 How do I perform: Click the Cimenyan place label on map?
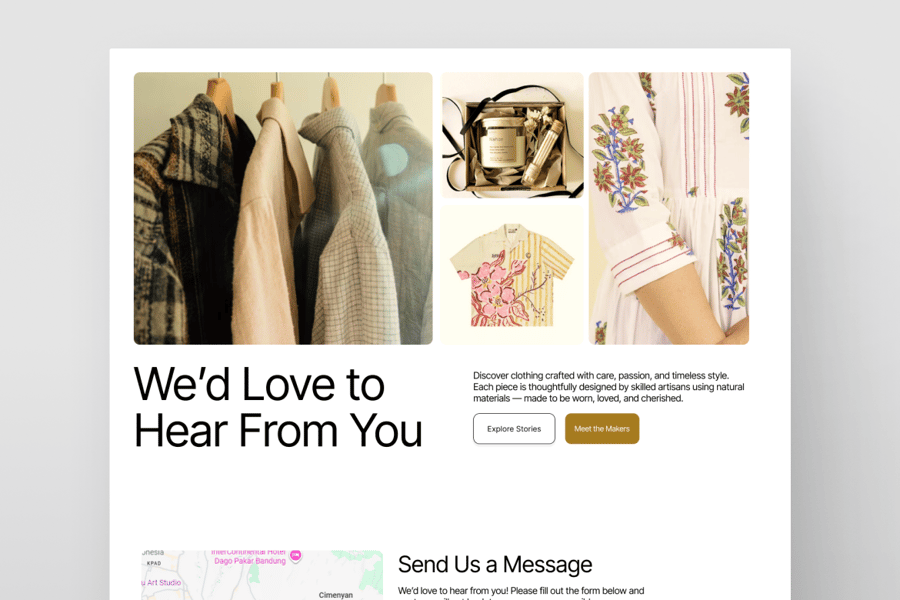pyautogui.click(x=336, y=595)
